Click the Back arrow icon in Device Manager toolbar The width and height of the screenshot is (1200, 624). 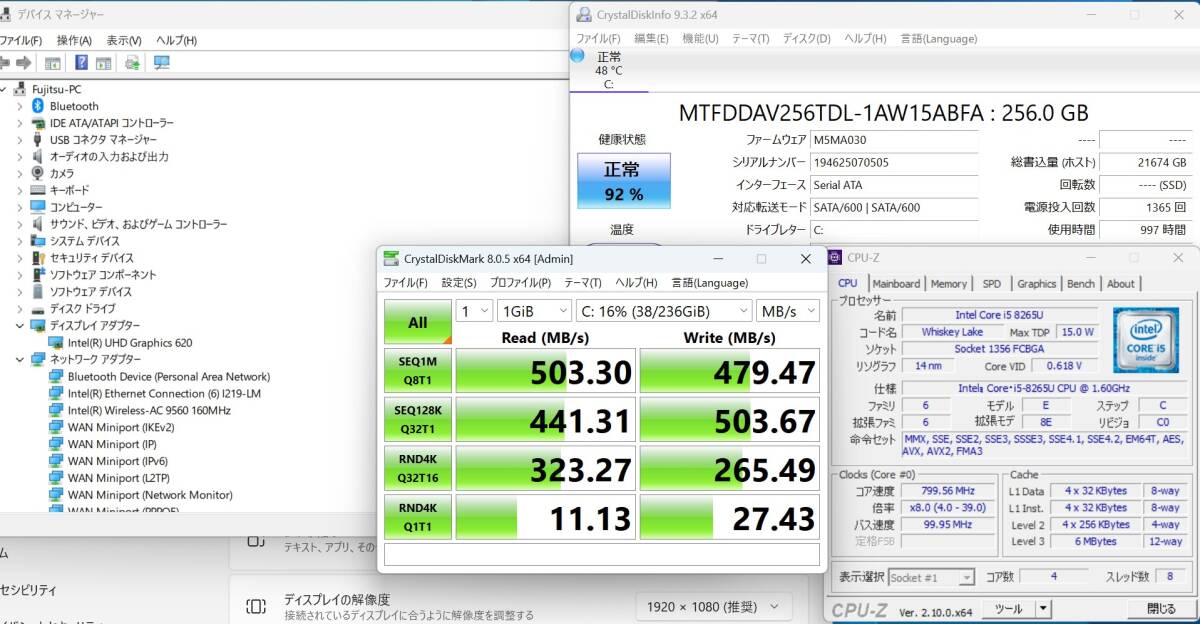pyautogui.click(x=6, y=62)
